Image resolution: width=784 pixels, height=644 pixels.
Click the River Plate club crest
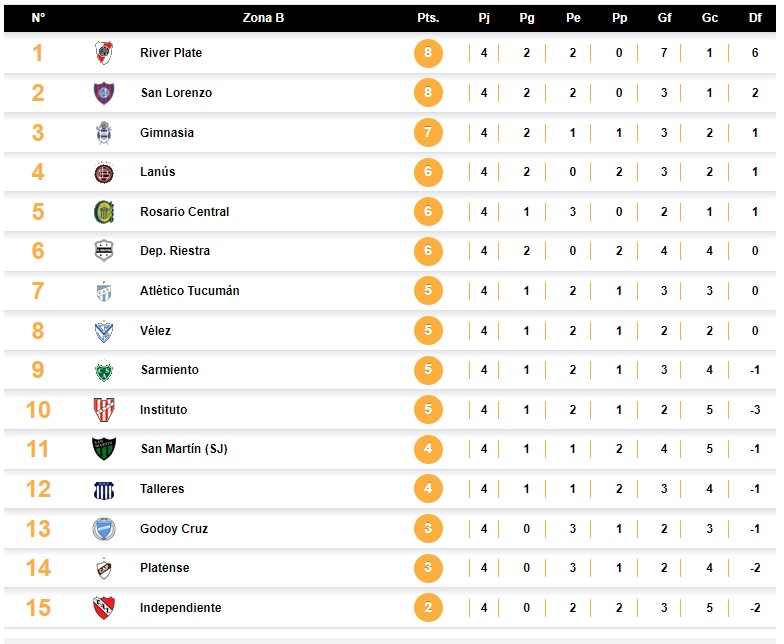click(x=104, y=52)
